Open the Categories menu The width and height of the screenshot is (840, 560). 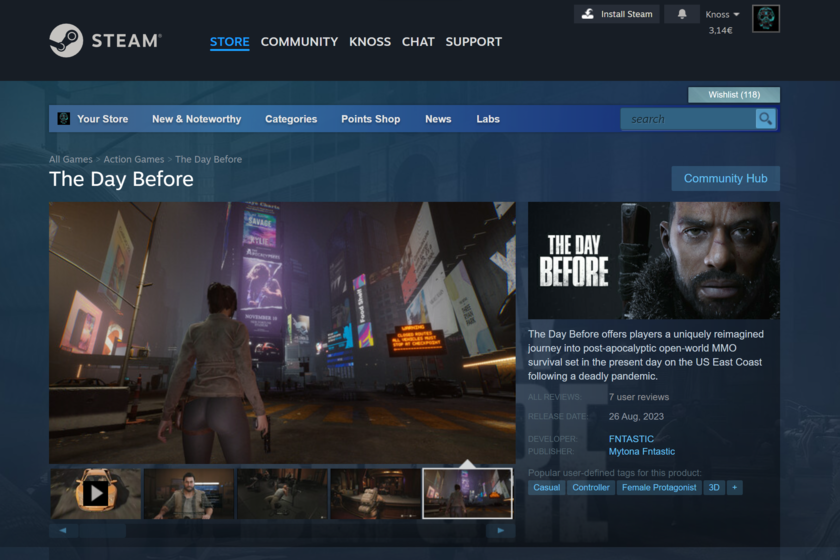pyautogui.click(x=291, y=119)
